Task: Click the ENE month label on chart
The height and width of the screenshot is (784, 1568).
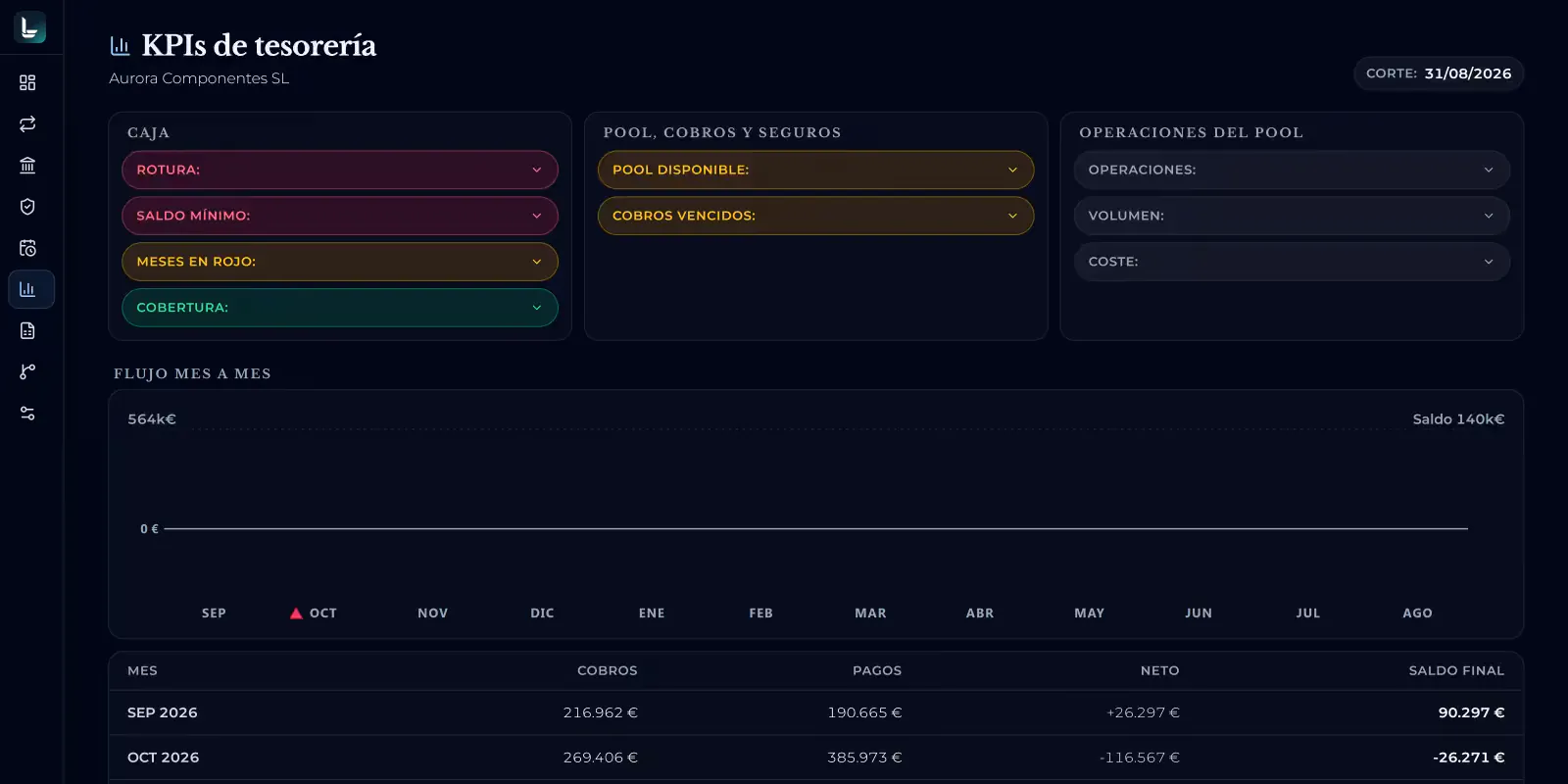Action: click(x=652, y=613)
